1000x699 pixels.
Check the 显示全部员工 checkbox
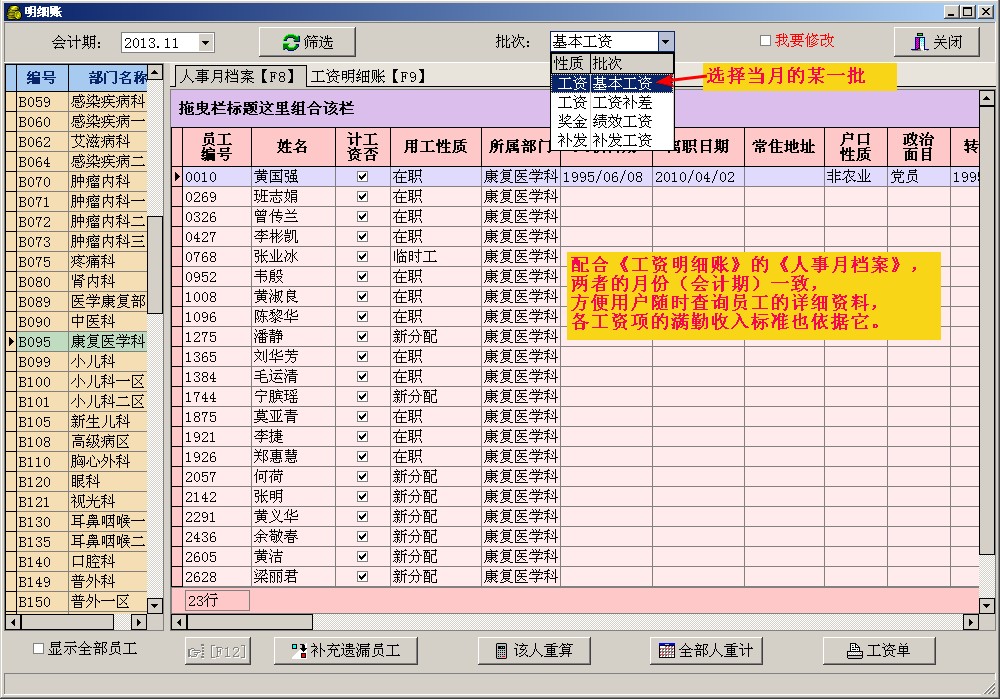tap(39, 649)
